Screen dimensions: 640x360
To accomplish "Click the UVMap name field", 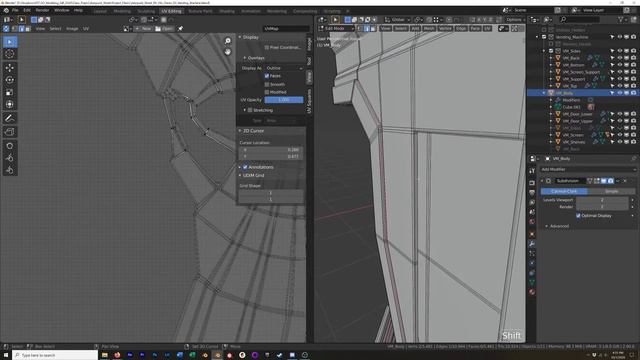I will [287, 29].
